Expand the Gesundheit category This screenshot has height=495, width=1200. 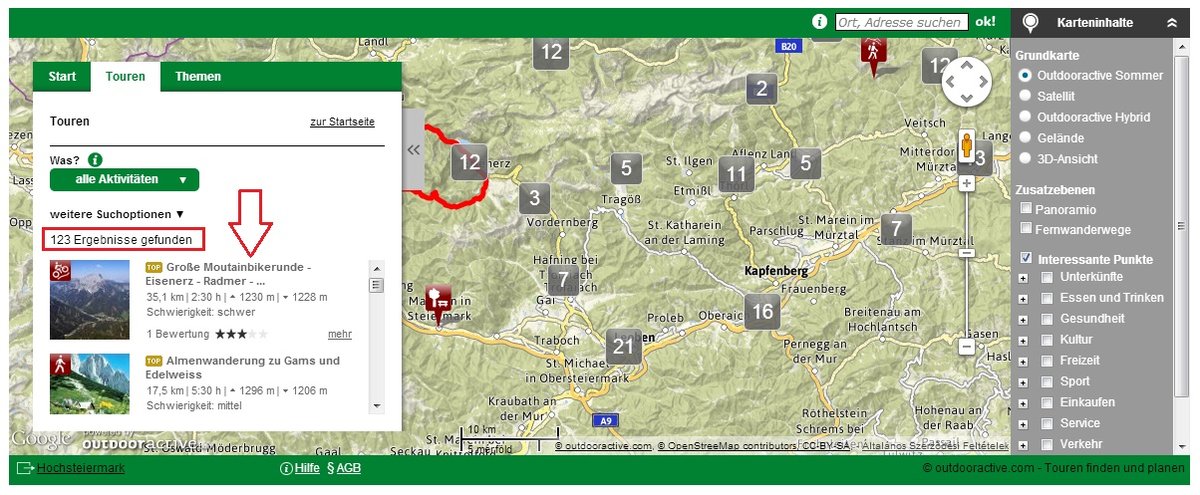[1023, 319]
